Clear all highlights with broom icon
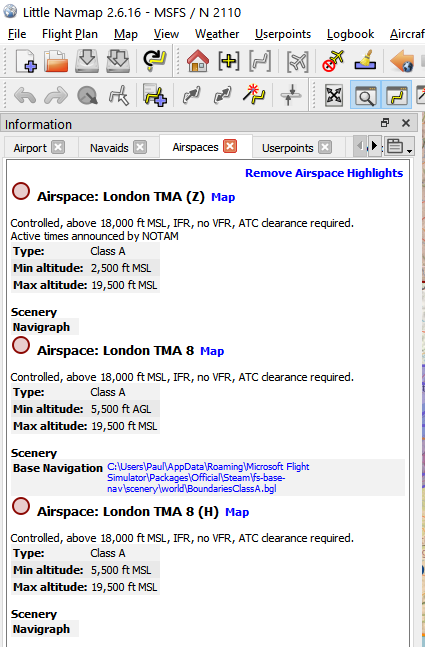 point(365,61)
